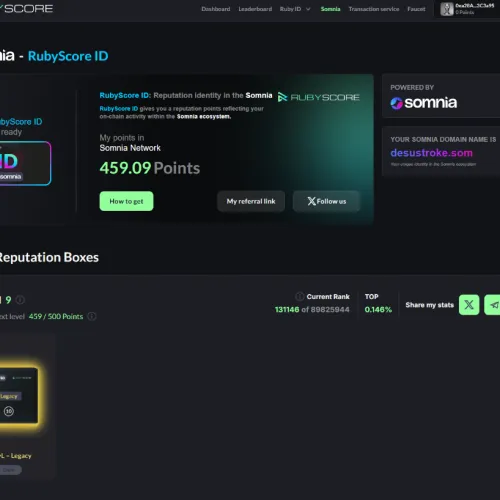The image size is (500, 500).
Task: Click the info icon beside Current Rank
Action: pyautogui.click(x=299, y=296)
